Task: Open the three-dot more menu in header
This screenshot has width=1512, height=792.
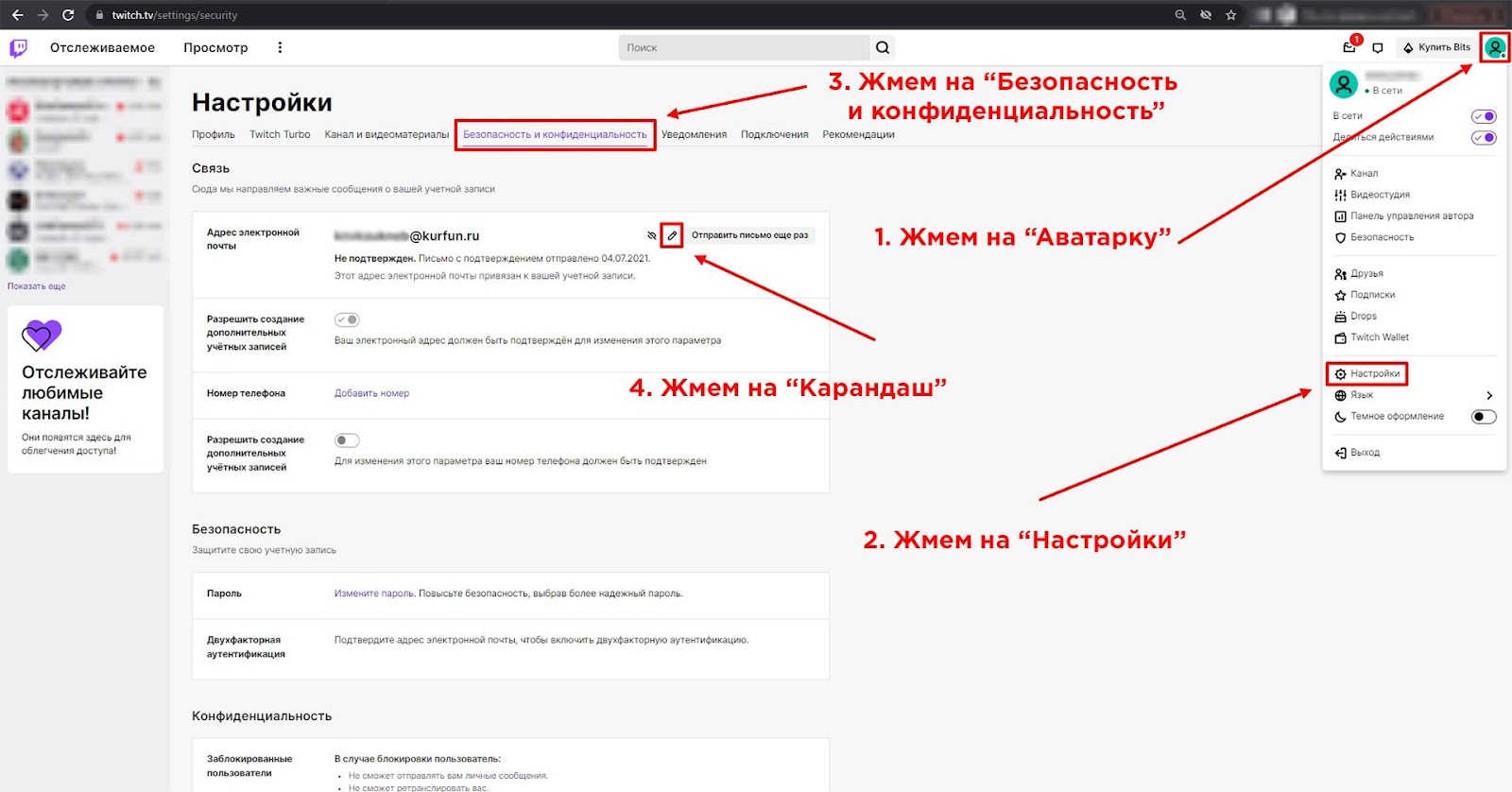Action: point(280,47)
